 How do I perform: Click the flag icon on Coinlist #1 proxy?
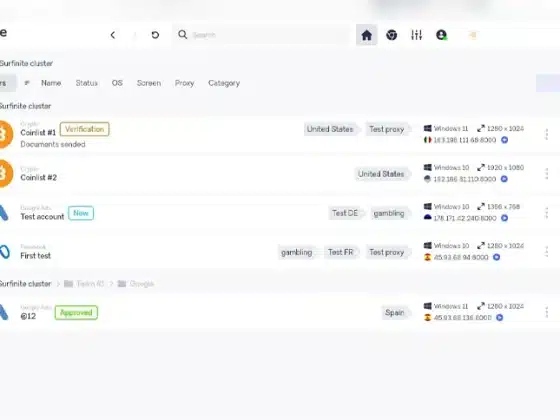[428, 140]
